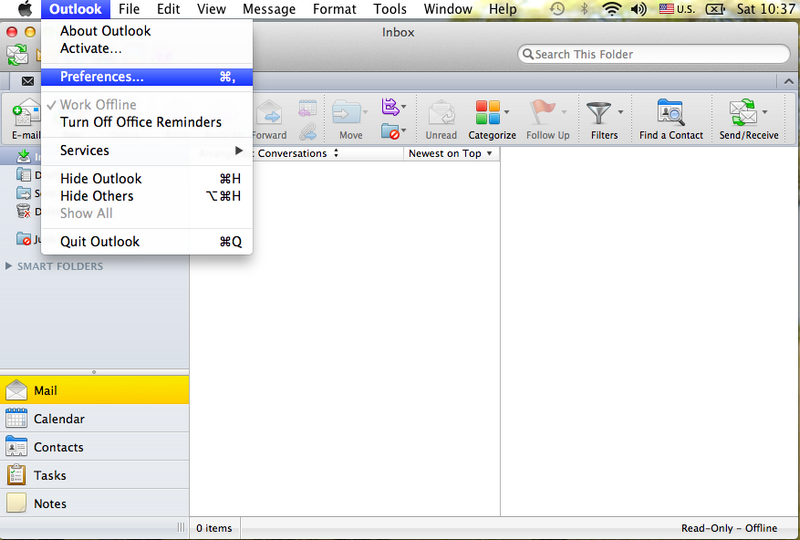Click the Unread envelope icon
This screenshot has width=800, height=540.
click(x=441, y=112)
